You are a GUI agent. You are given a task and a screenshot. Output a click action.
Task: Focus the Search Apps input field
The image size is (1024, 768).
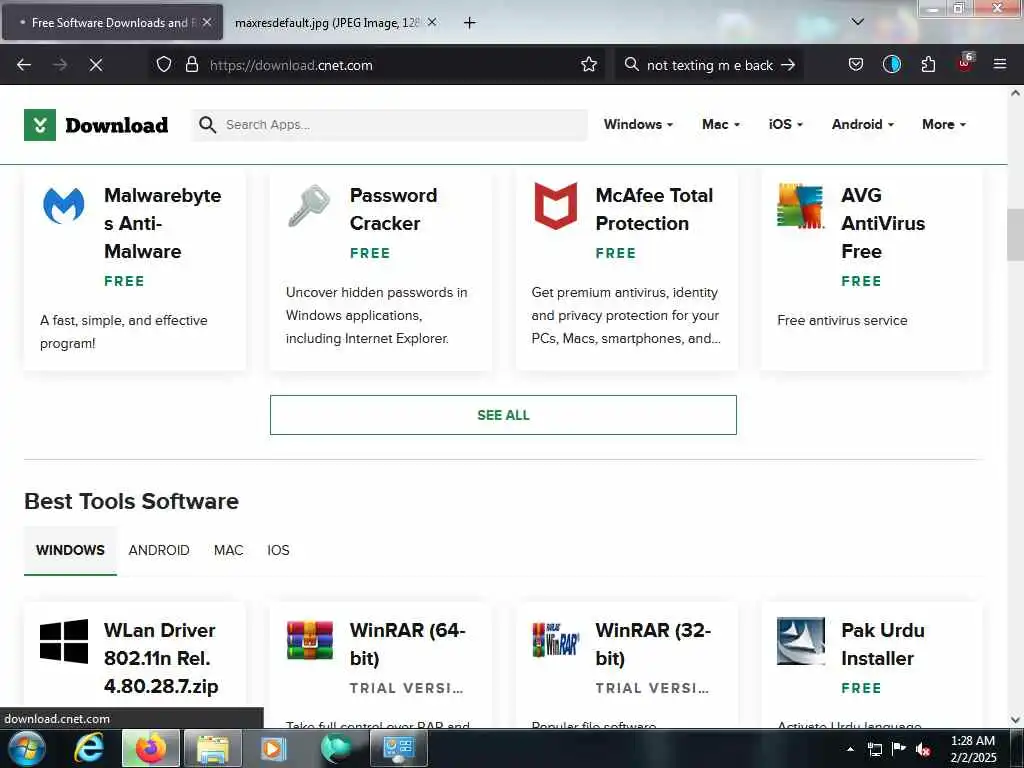[x=389, y=125]
